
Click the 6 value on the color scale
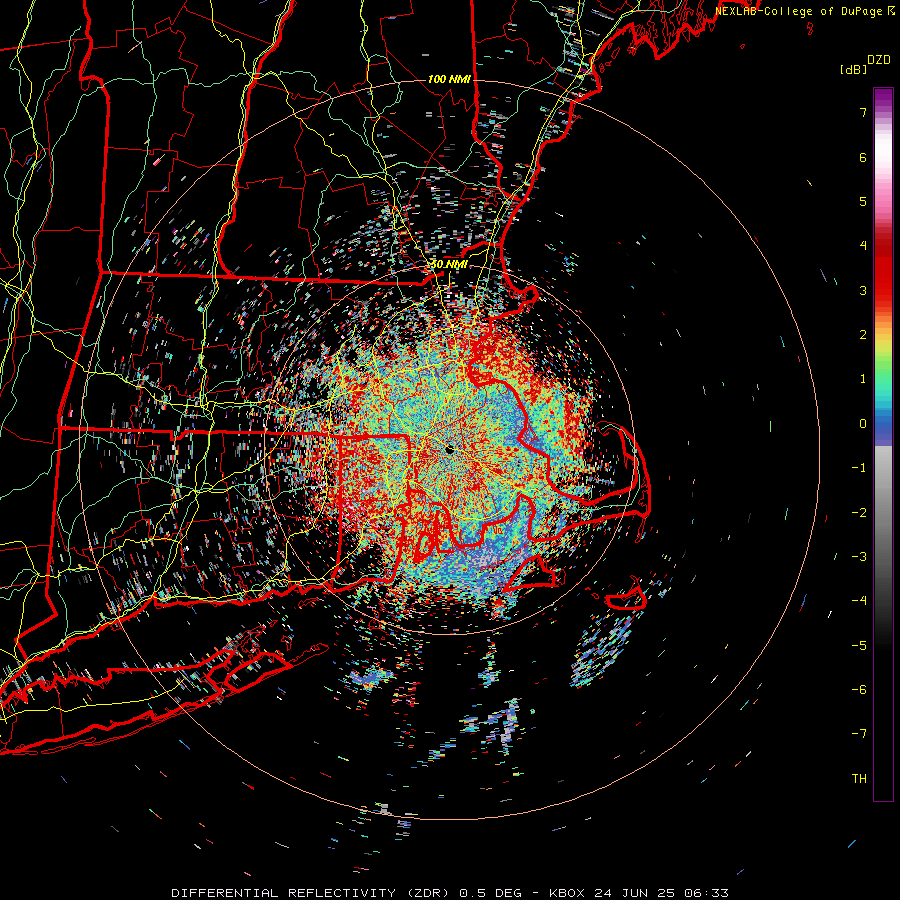863,157
